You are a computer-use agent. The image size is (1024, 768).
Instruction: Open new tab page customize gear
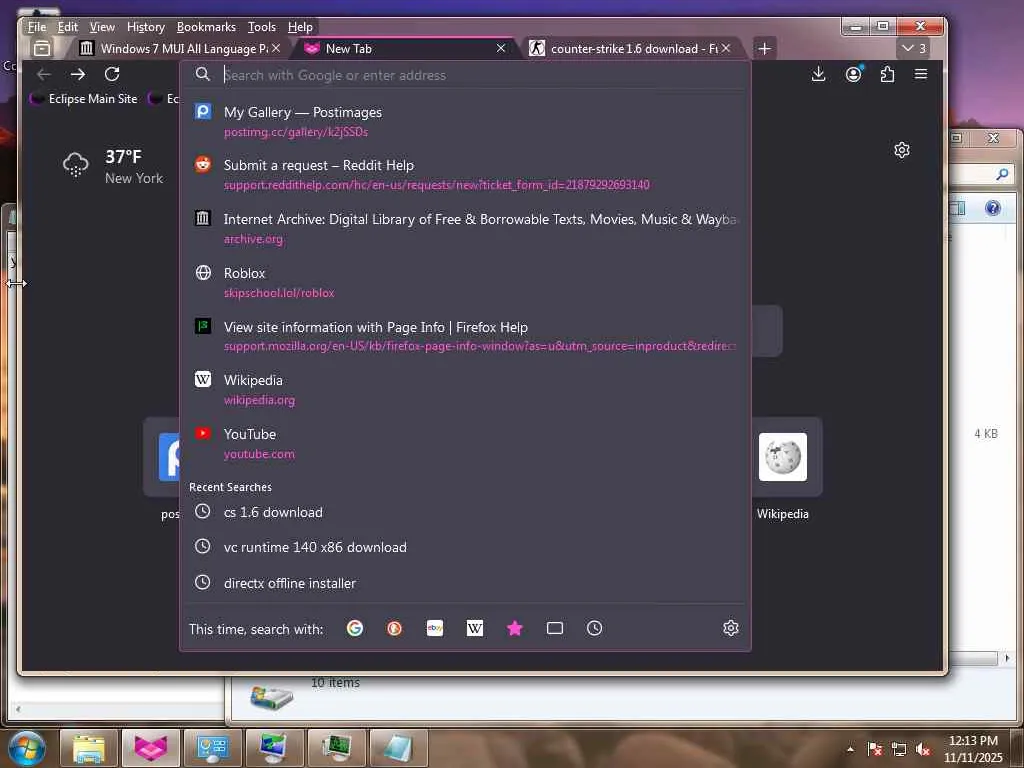click(902, 150)
